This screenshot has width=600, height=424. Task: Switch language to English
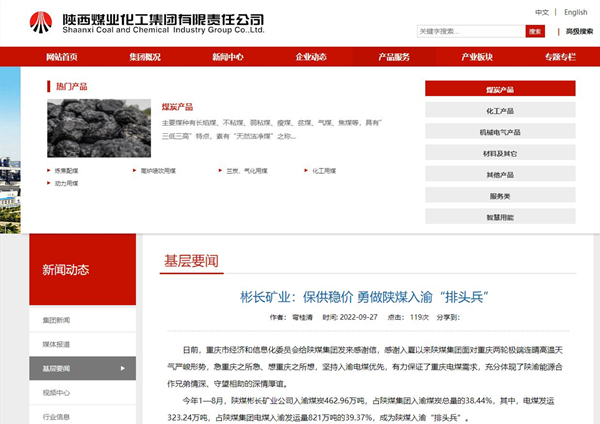coord(575,12)
